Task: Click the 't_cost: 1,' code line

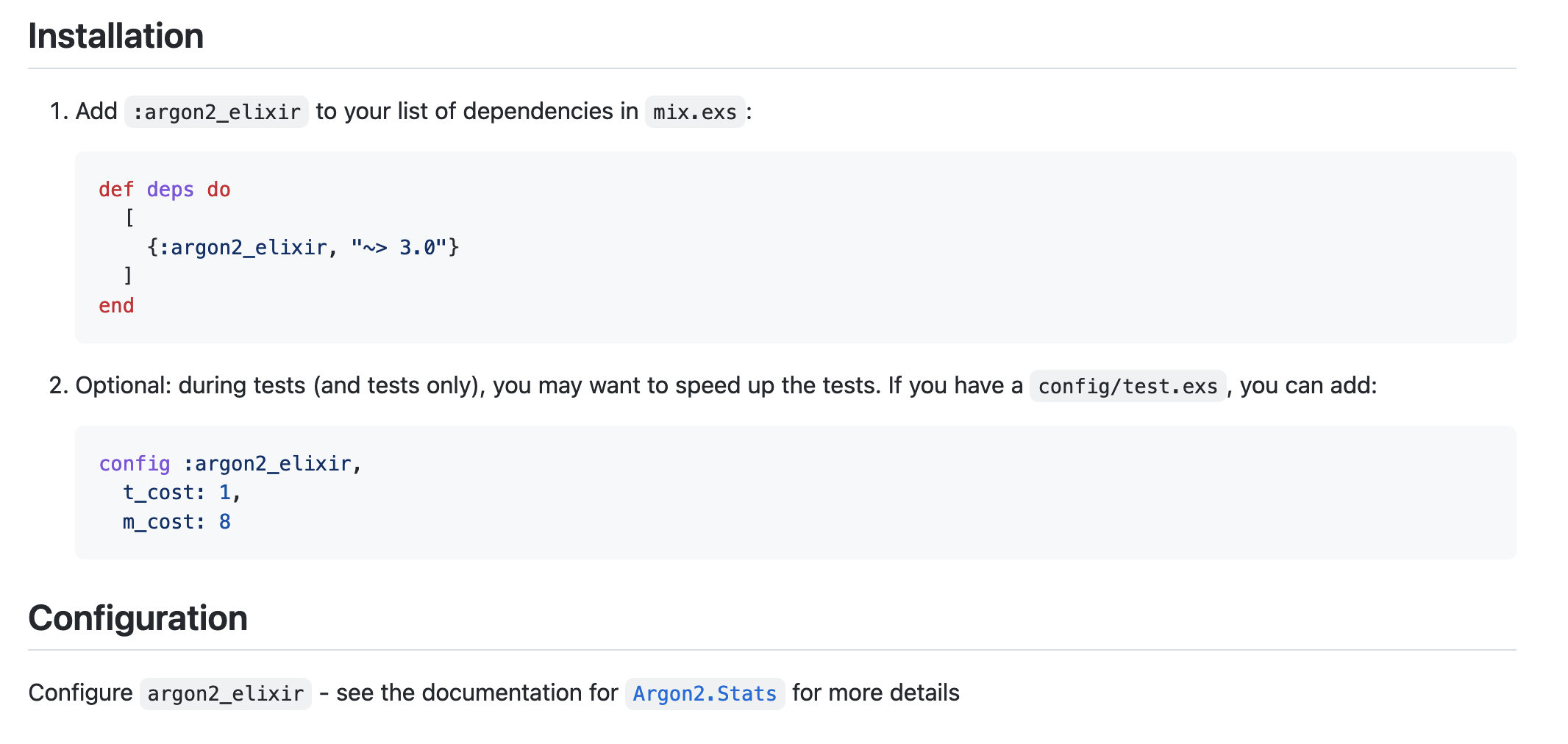Action: [x=182, y=493]
